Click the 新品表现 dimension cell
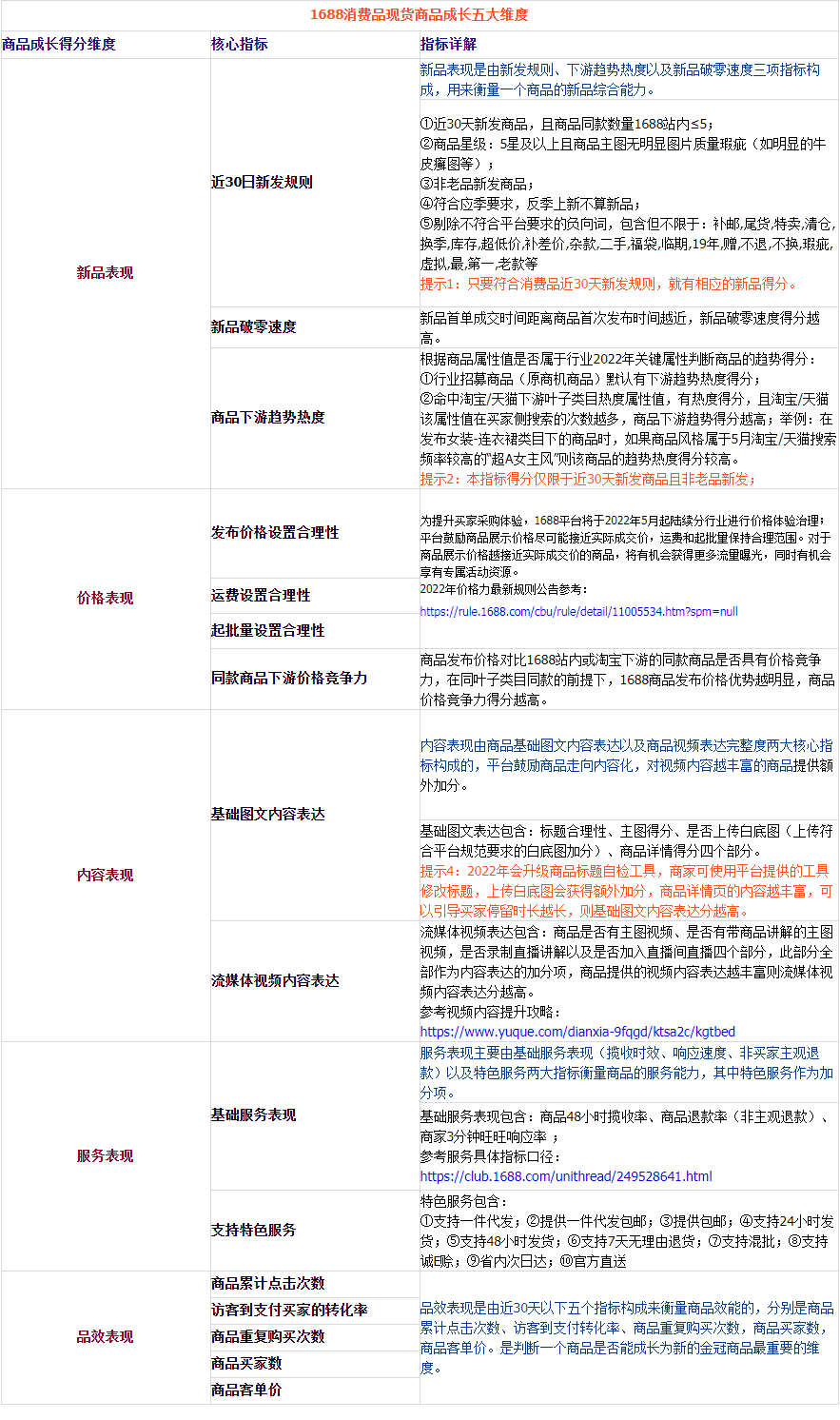 pos(105,270)
